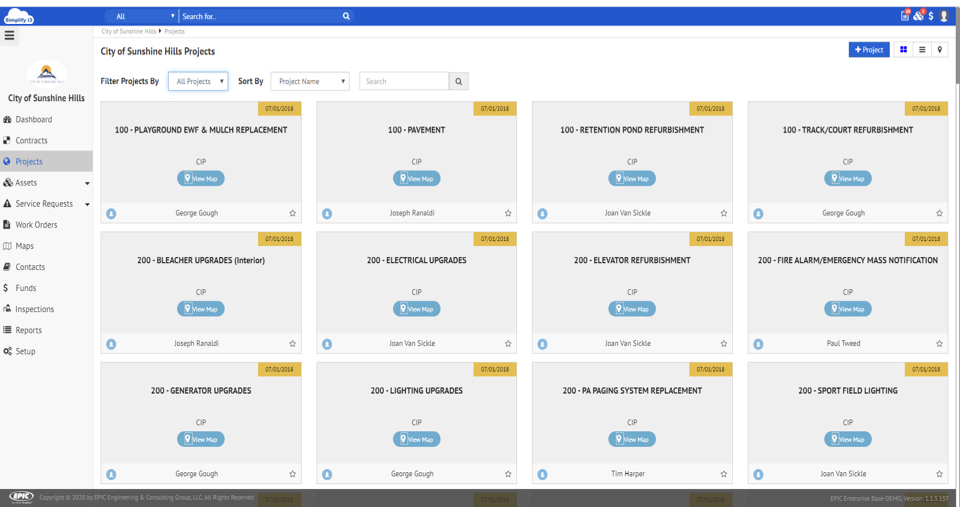
Task: Open work order notifications icon in header
Action: 905,16
